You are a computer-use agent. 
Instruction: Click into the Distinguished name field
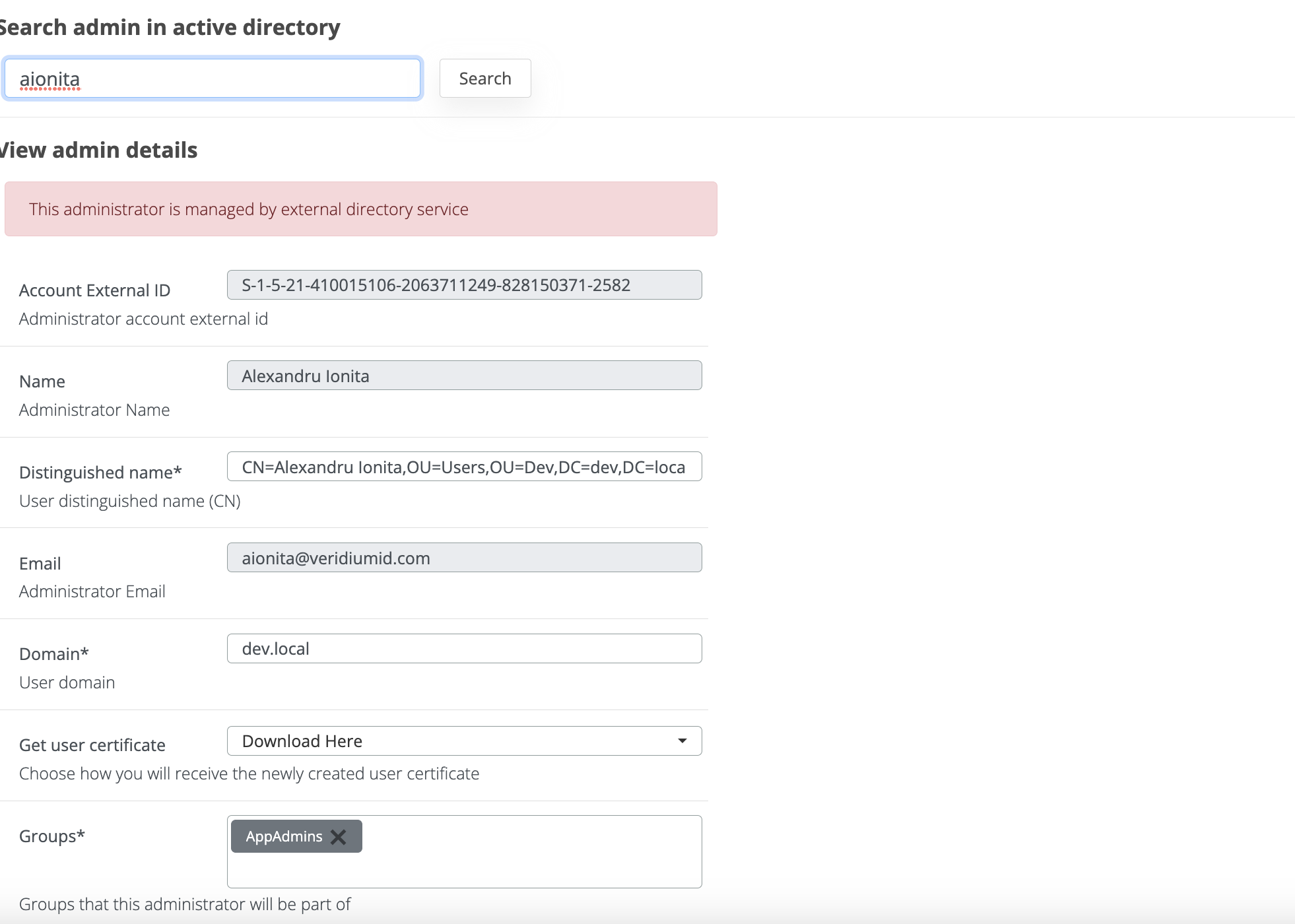(464, 467)
